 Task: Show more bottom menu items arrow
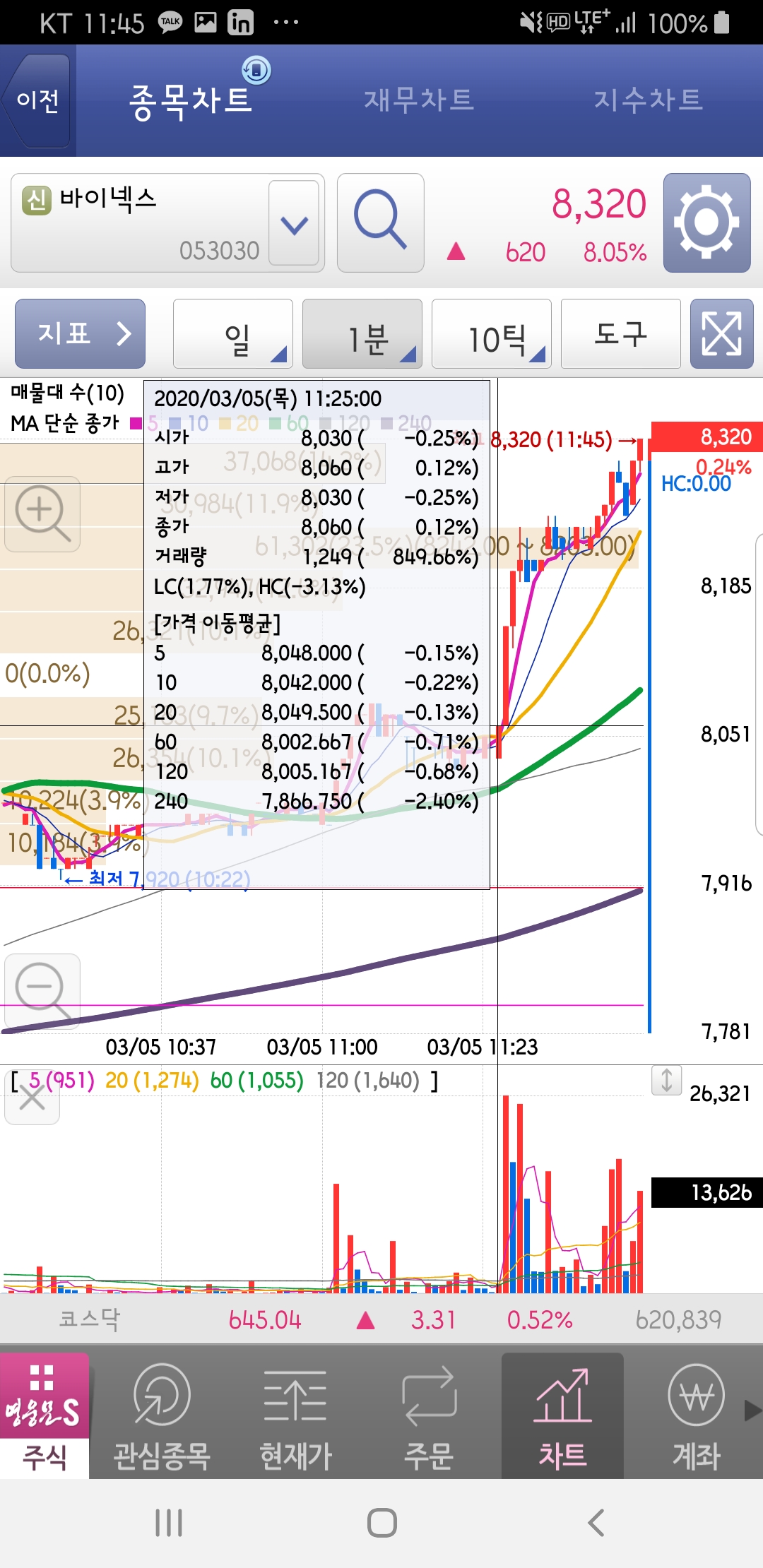753,1410
